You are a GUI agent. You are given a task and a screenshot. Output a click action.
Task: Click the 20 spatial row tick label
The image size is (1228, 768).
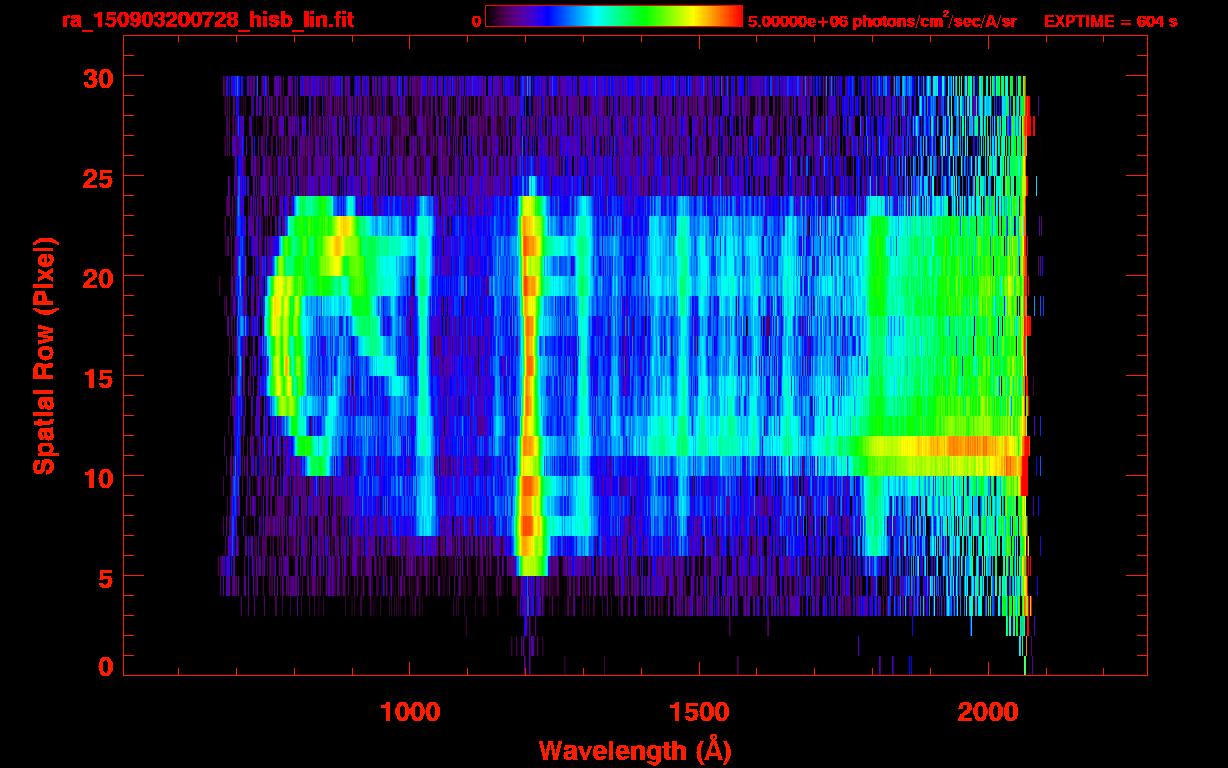(96, 277)
